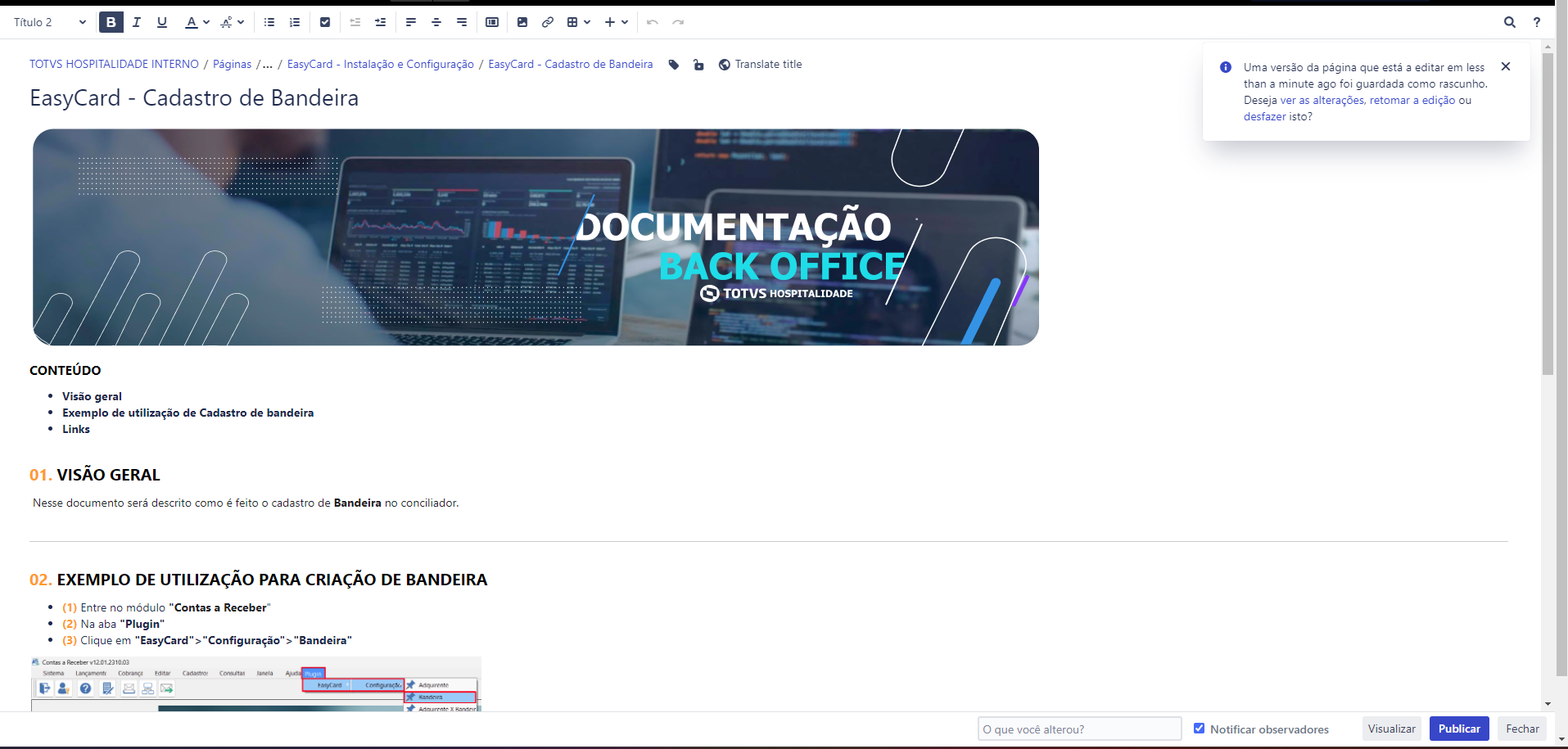The image size is (1568, 749).
Task: Click the text color letter A button
Action: point(191,22)
